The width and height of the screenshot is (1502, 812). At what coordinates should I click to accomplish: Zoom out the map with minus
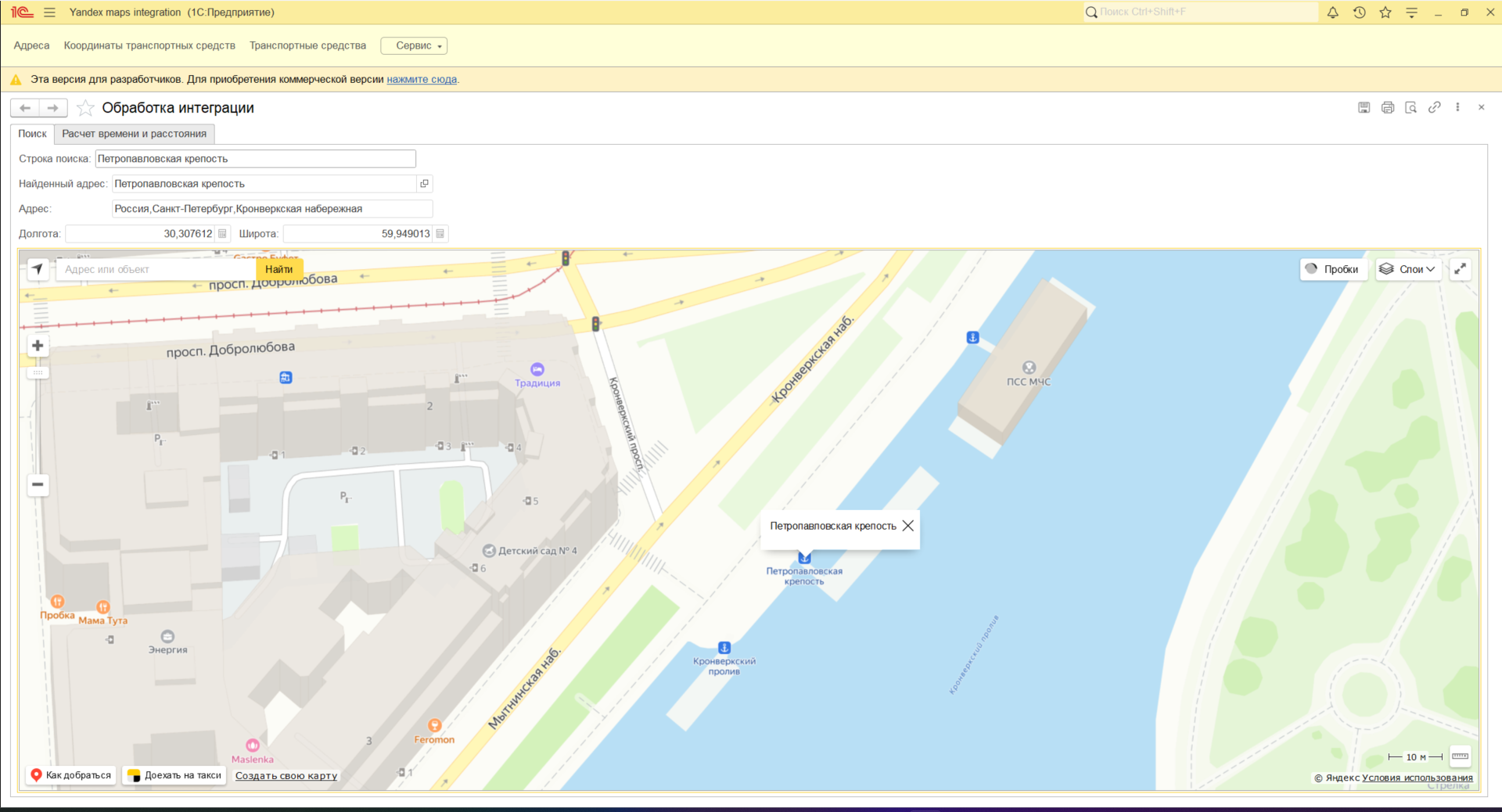point(38,485)
